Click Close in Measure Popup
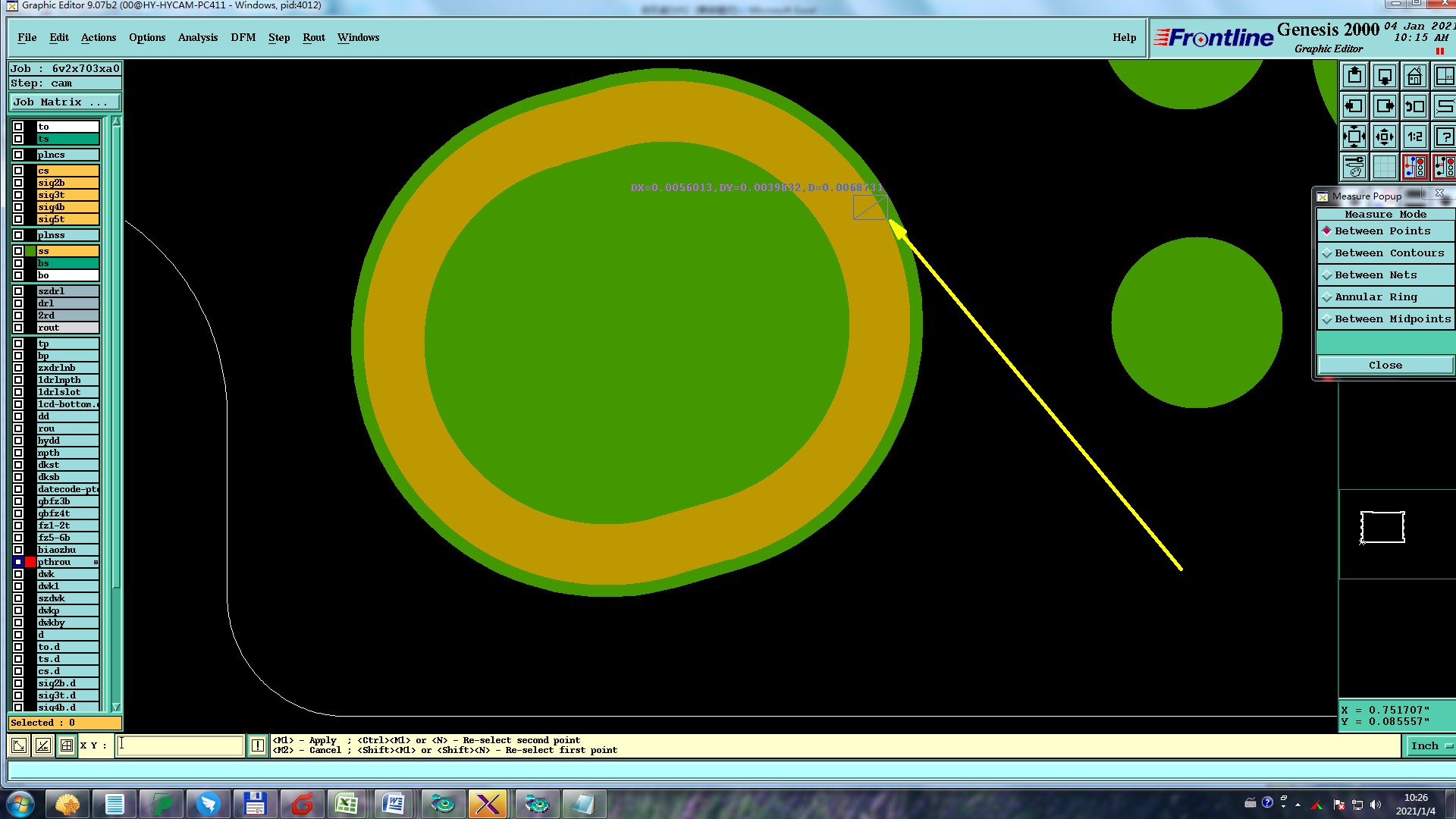The image size is (1456, 819). pos(1385,366)
